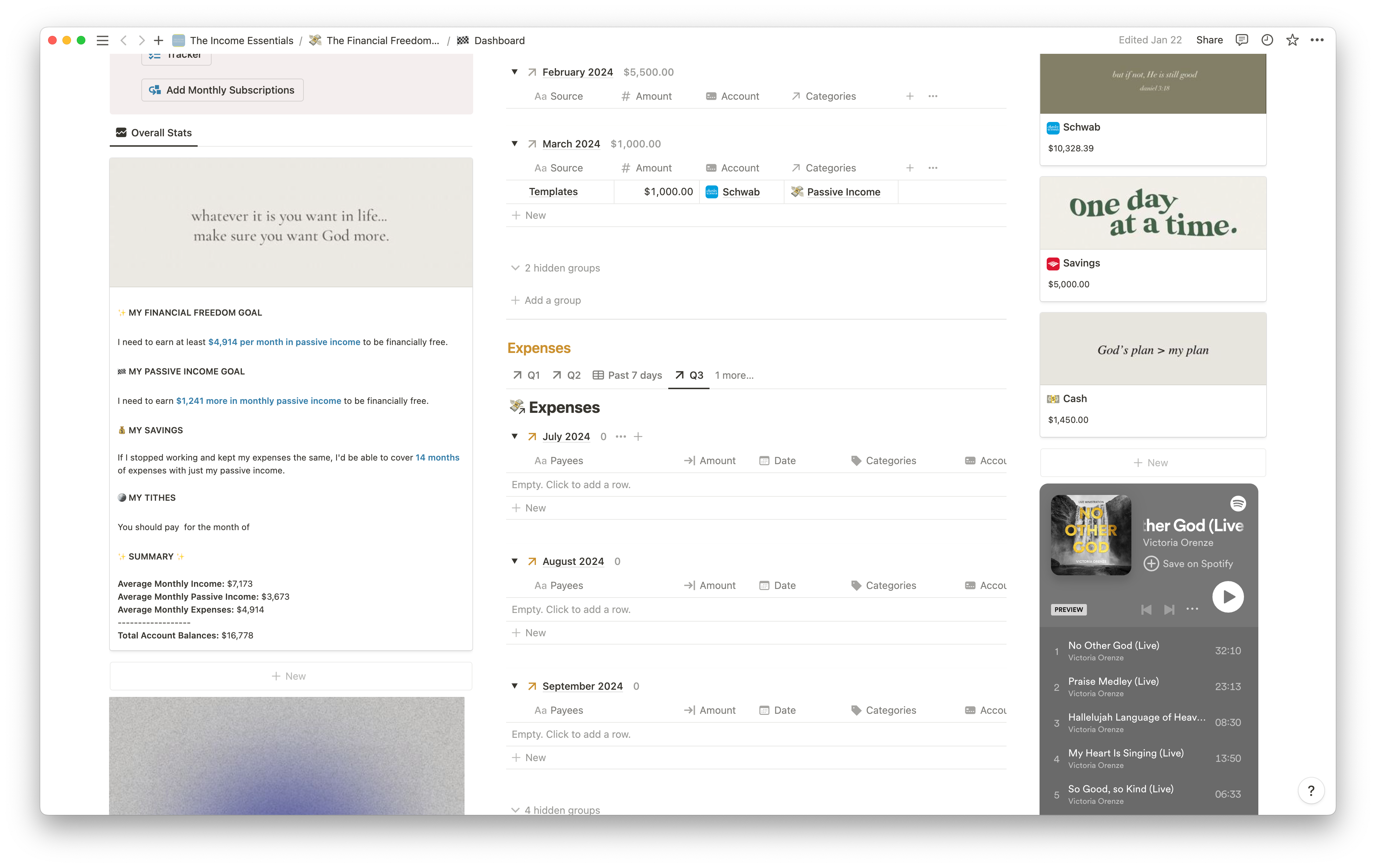This screenshot has width=1376, height=868.
Task: Skip to next Spotify track
Action: [x=1169, y=610]
